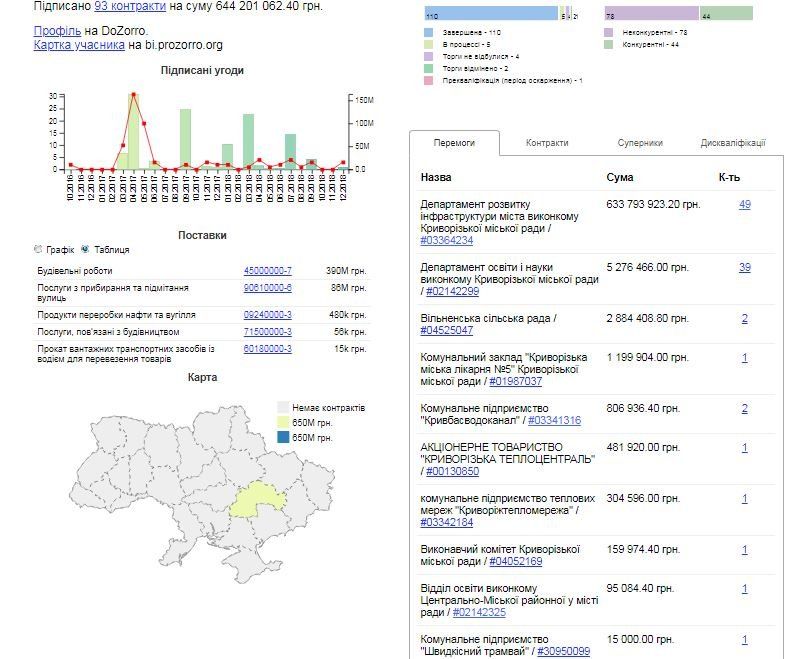Switch to the Контракти tab

click(x=547, y=143)
